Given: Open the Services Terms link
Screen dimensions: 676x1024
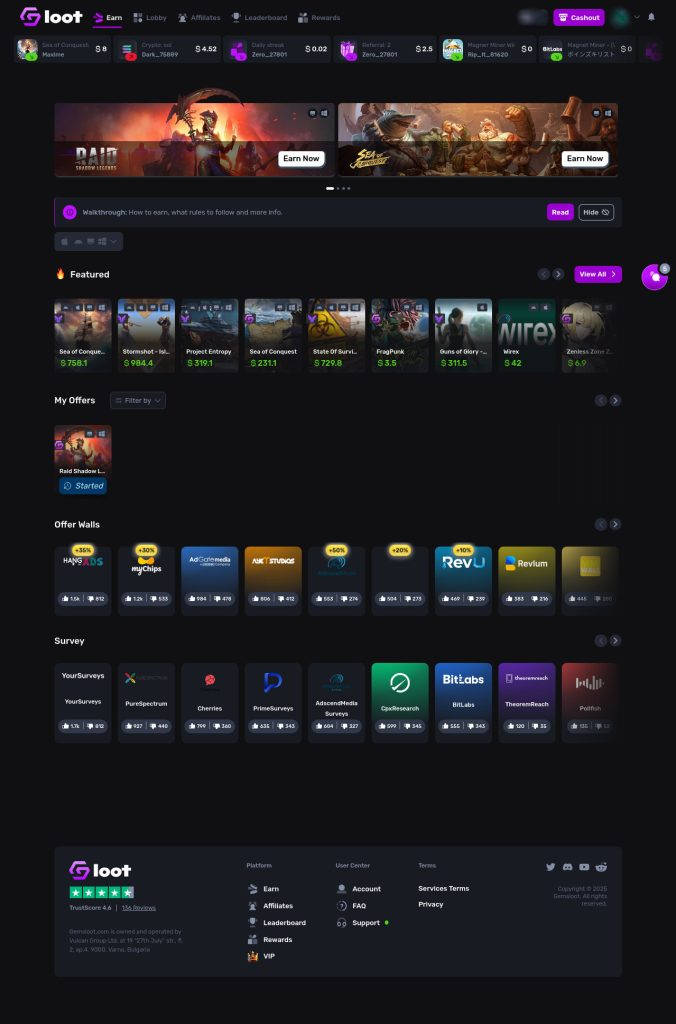Looking at the screenshot, I should (443, 888).
